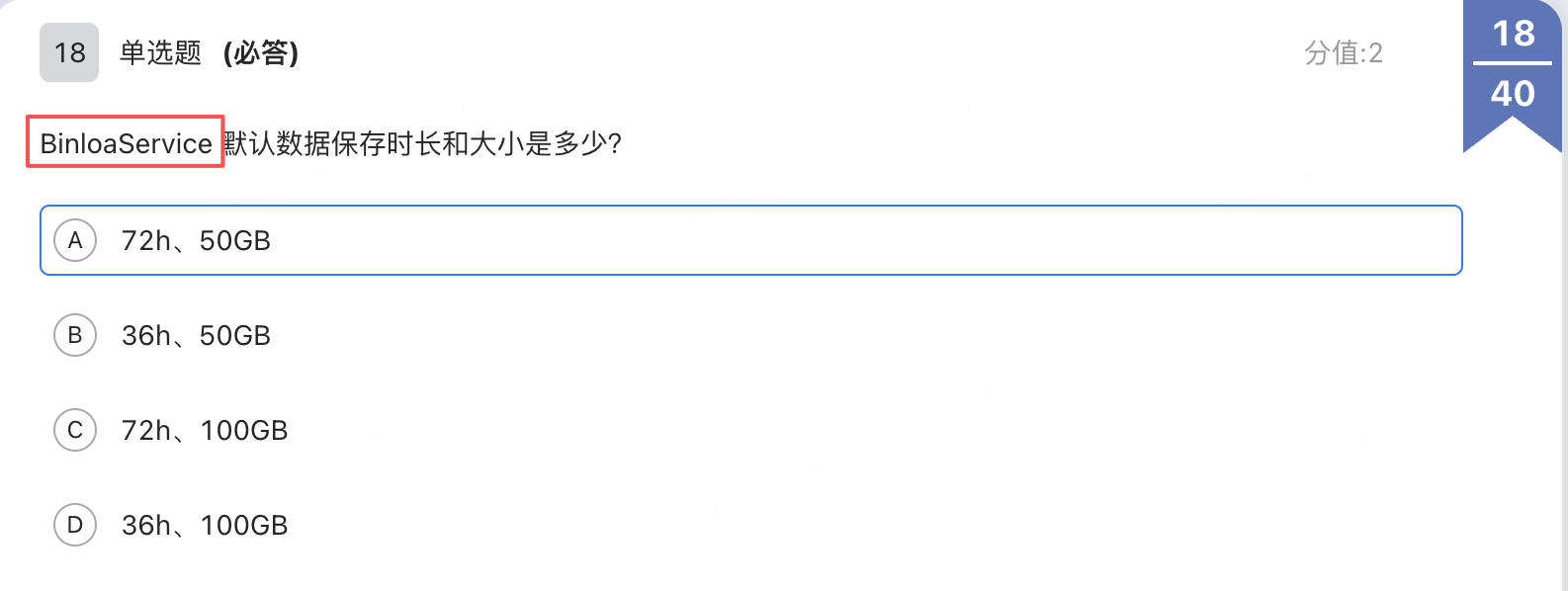The image size is (1568, 591).
Task: Select radio circle for option A
Action: point(75,240)
